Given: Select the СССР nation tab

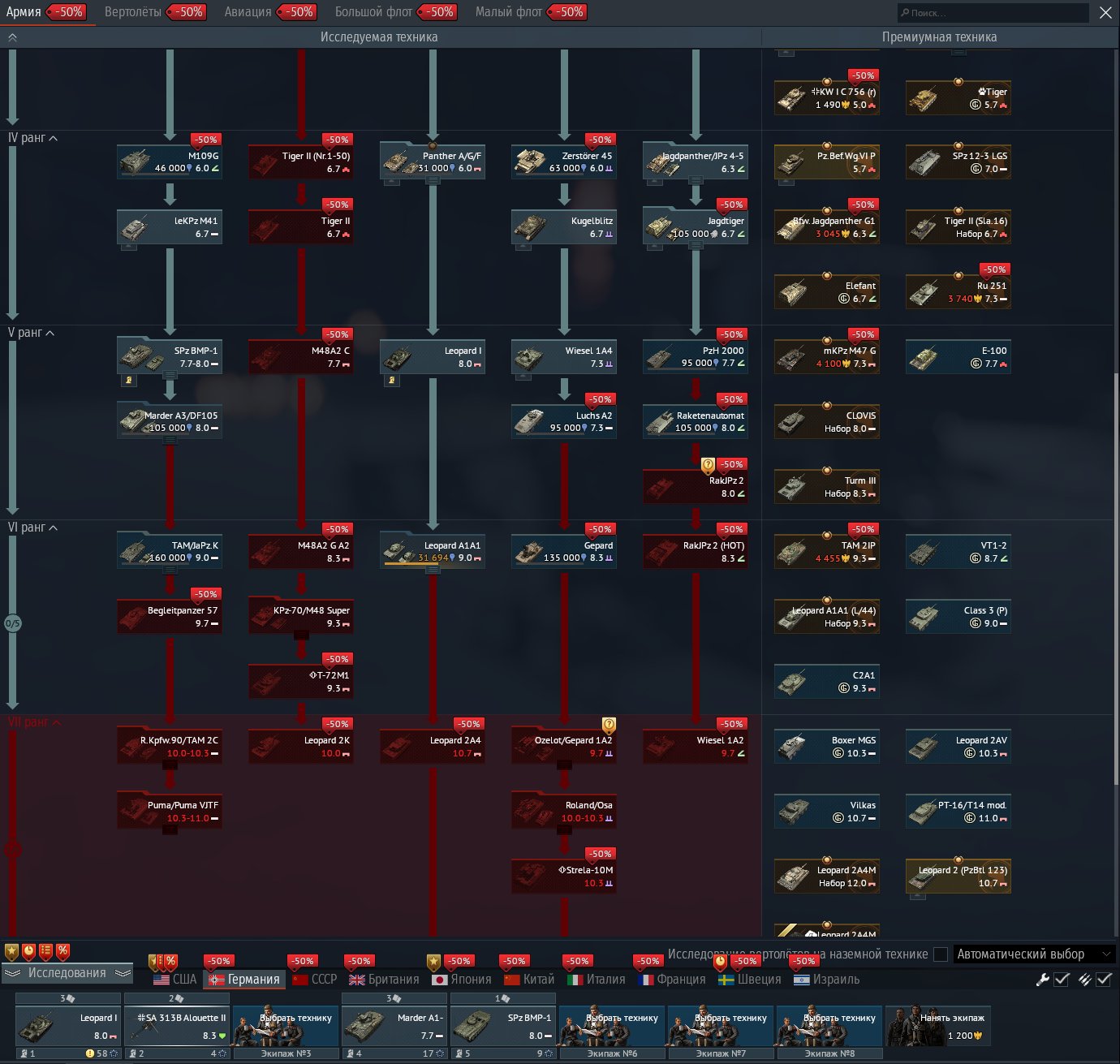Looking at the screenshot, I should click(x=315, y=980).
